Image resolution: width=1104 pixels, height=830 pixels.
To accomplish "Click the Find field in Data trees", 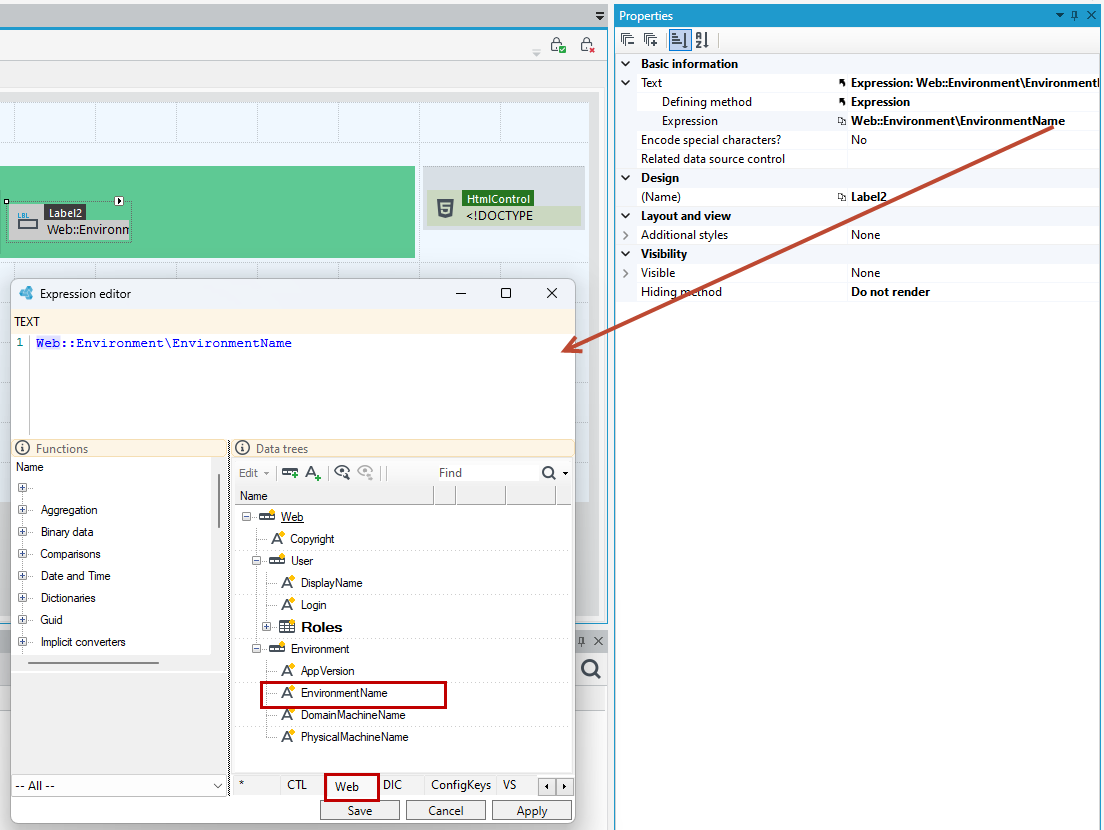I will tap(486, 473).
